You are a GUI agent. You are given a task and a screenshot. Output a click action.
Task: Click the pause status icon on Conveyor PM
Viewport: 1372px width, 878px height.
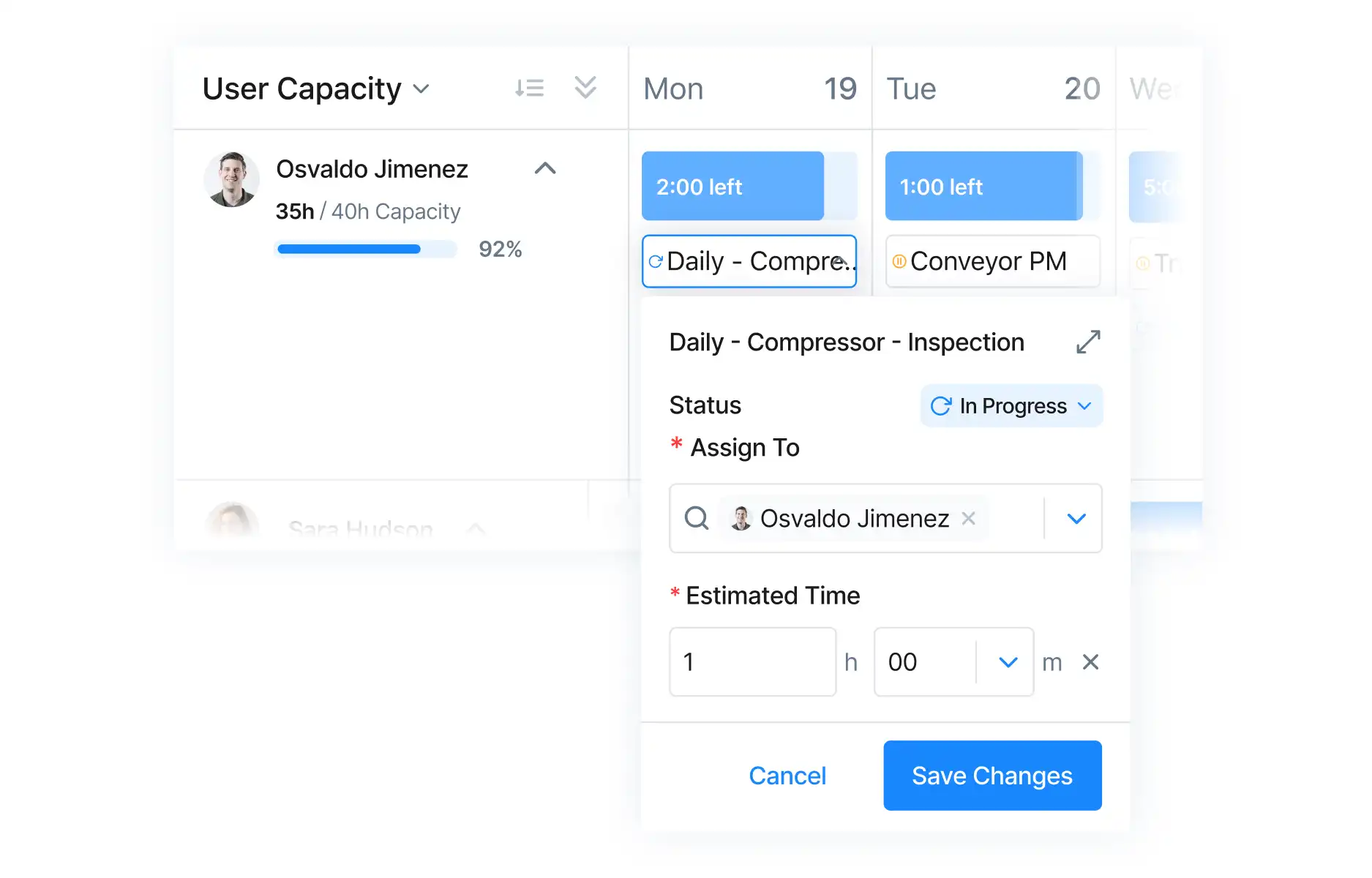(899, 261)
